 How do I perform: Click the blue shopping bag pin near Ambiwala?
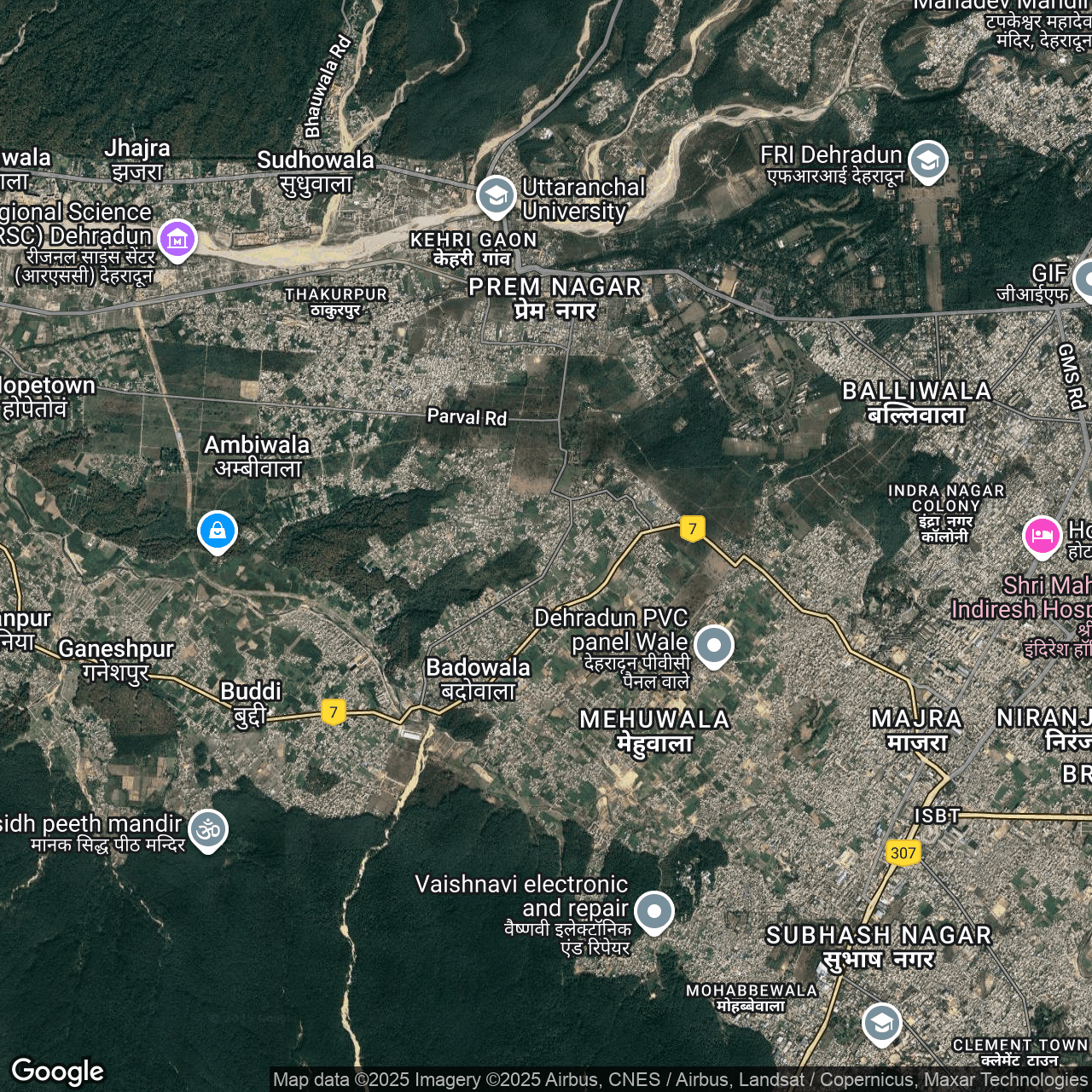point(218,531)
